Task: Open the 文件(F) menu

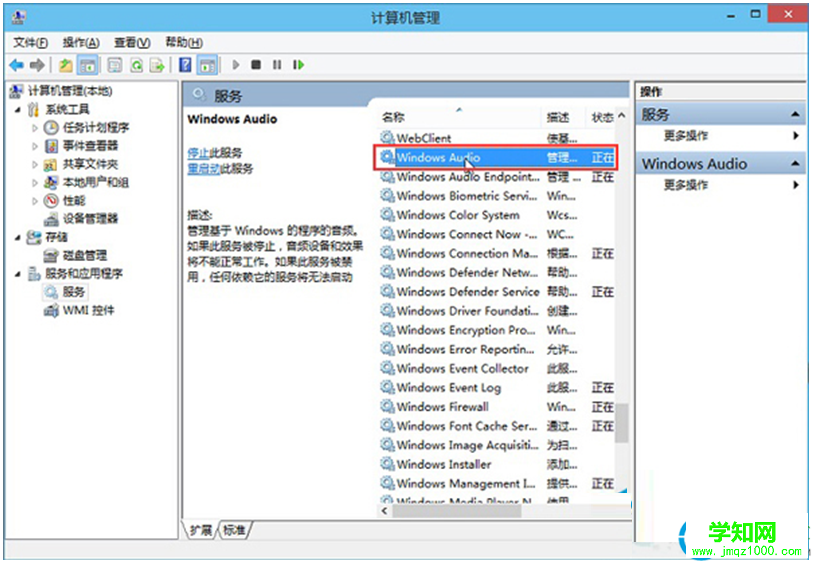Action: (x=31, y=43)
